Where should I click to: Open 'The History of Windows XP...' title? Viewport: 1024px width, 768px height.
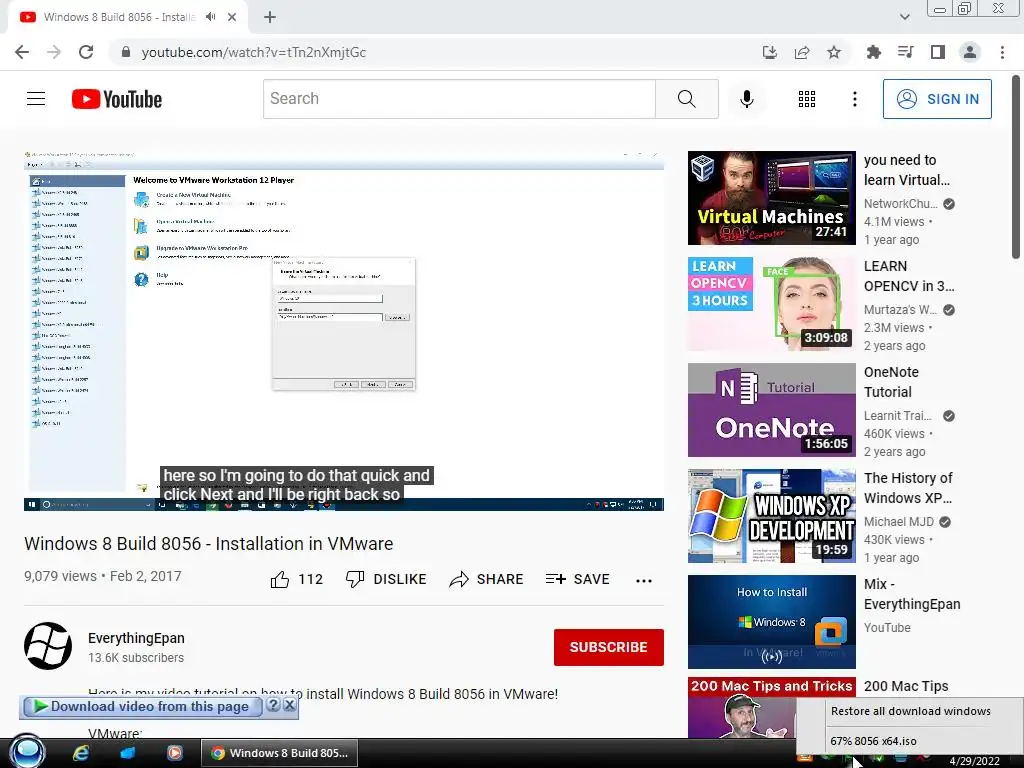tap(908, 488)
